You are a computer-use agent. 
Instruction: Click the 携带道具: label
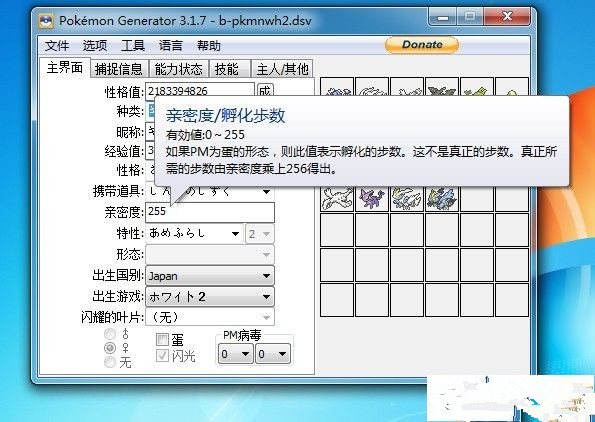tap(119, 191)
